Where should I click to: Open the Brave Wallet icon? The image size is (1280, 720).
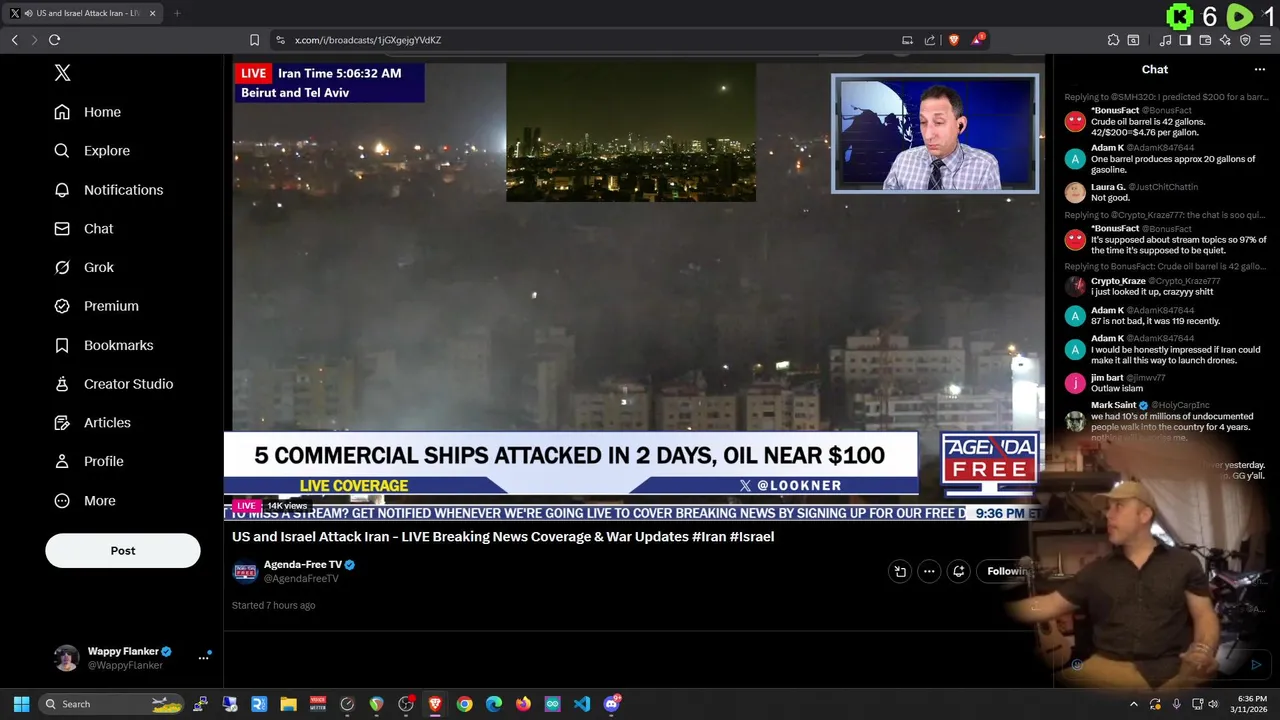(1205, 40)
